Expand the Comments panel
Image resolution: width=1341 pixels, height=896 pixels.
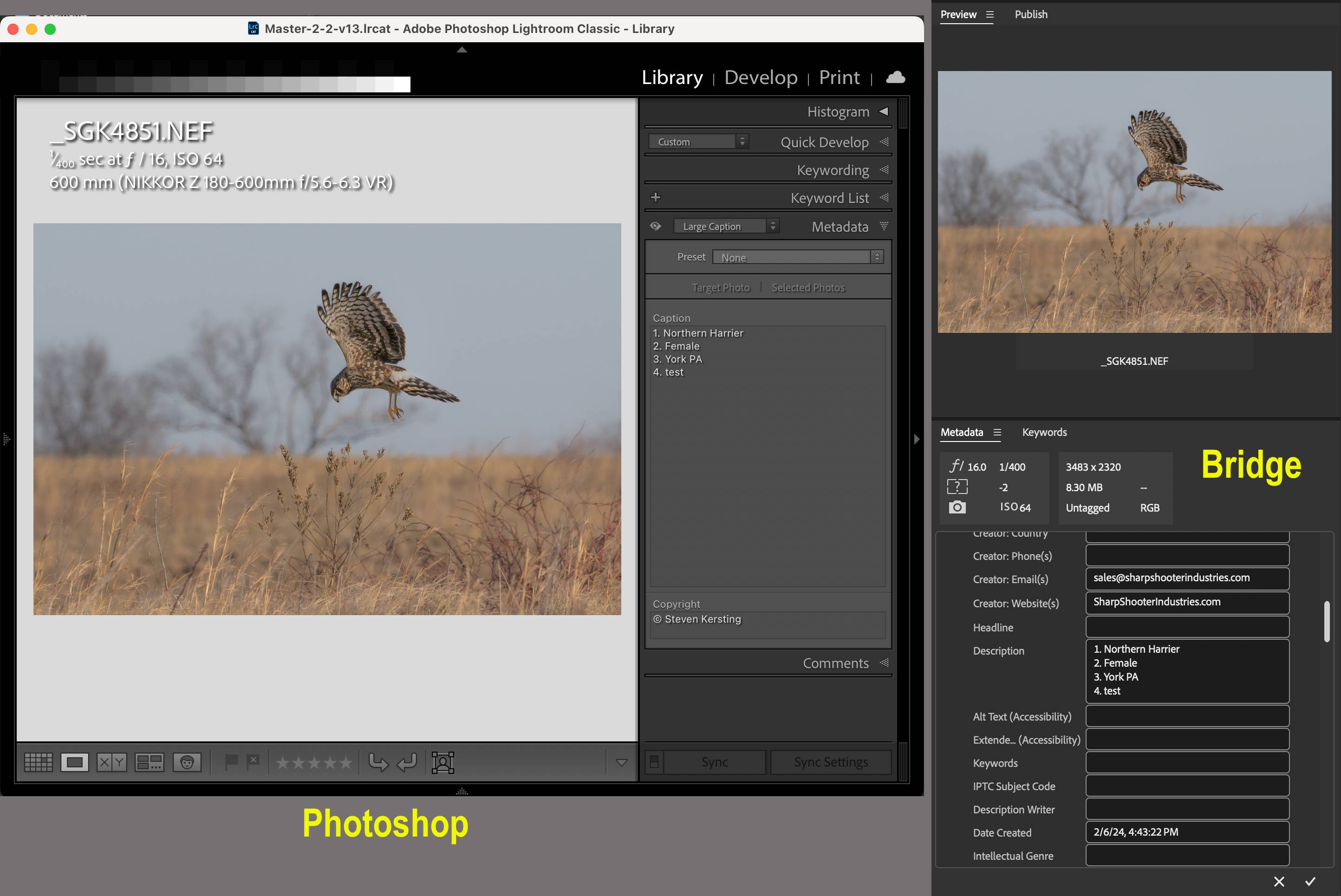(x=885, y=663)
